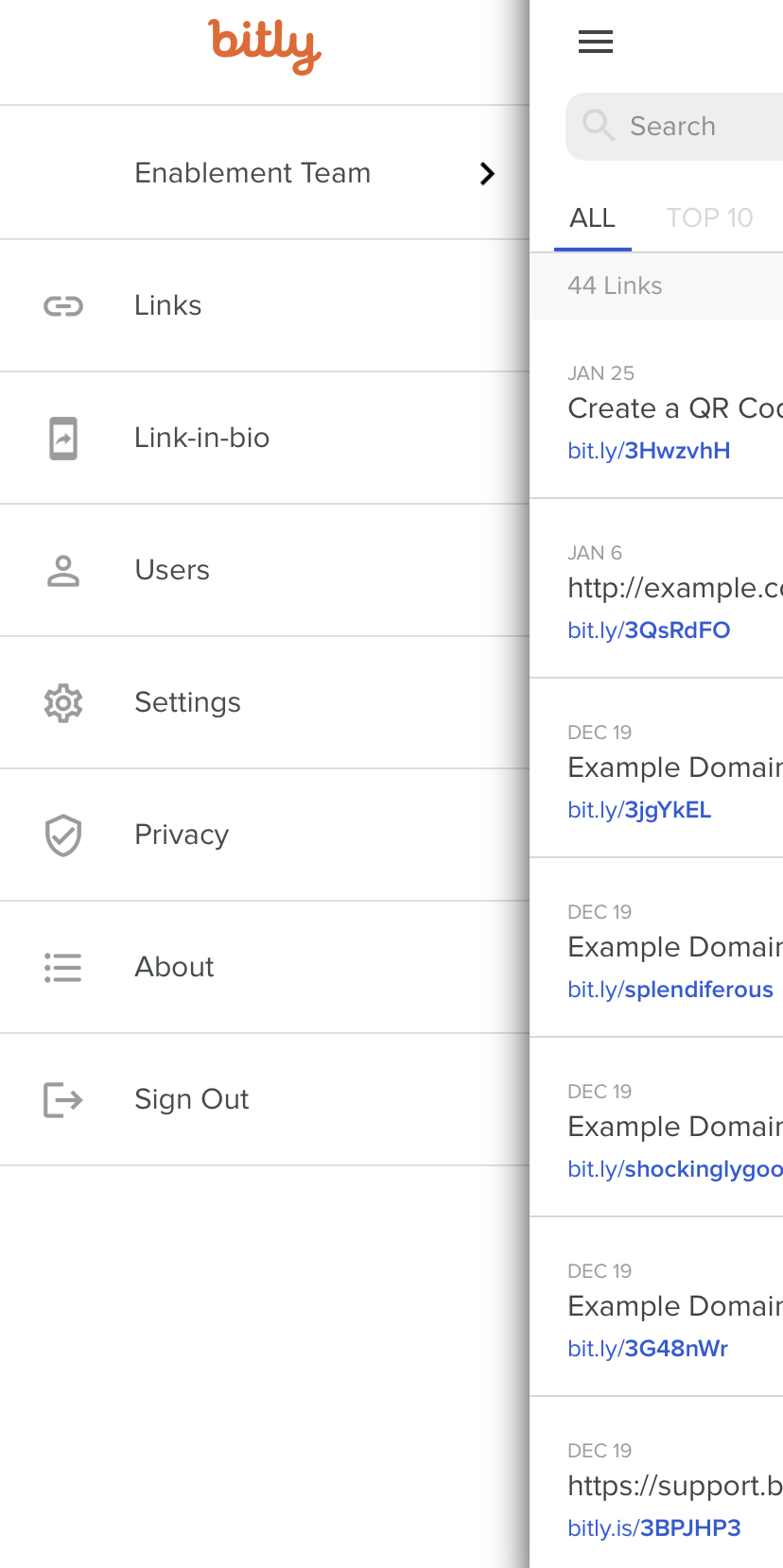Click the bit.ly/shockinglygood short link
This screenshot has height=1568, width=783.
[675, 1169]
